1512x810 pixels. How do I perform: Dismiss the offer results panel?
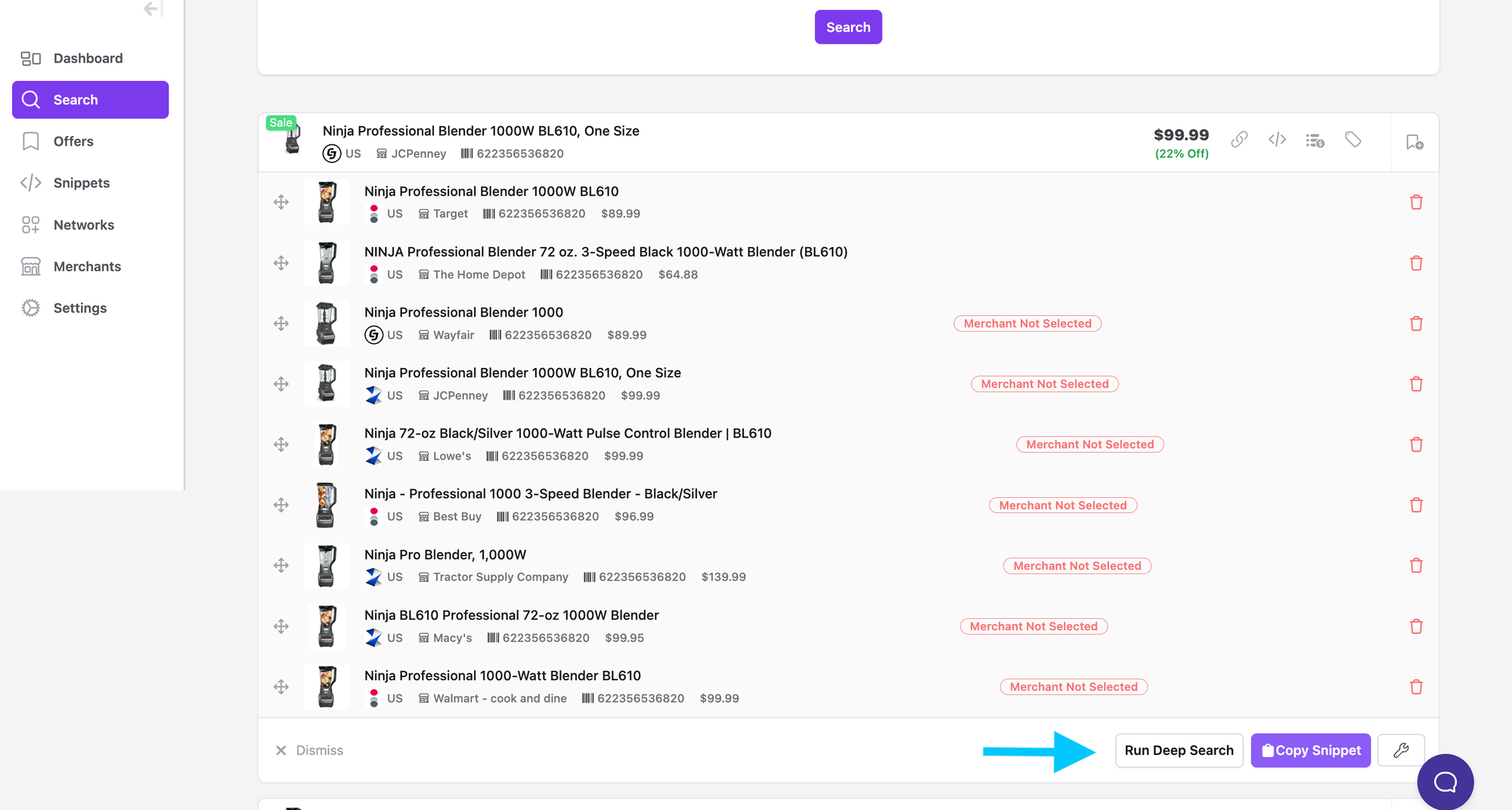[x=309, y=750]
